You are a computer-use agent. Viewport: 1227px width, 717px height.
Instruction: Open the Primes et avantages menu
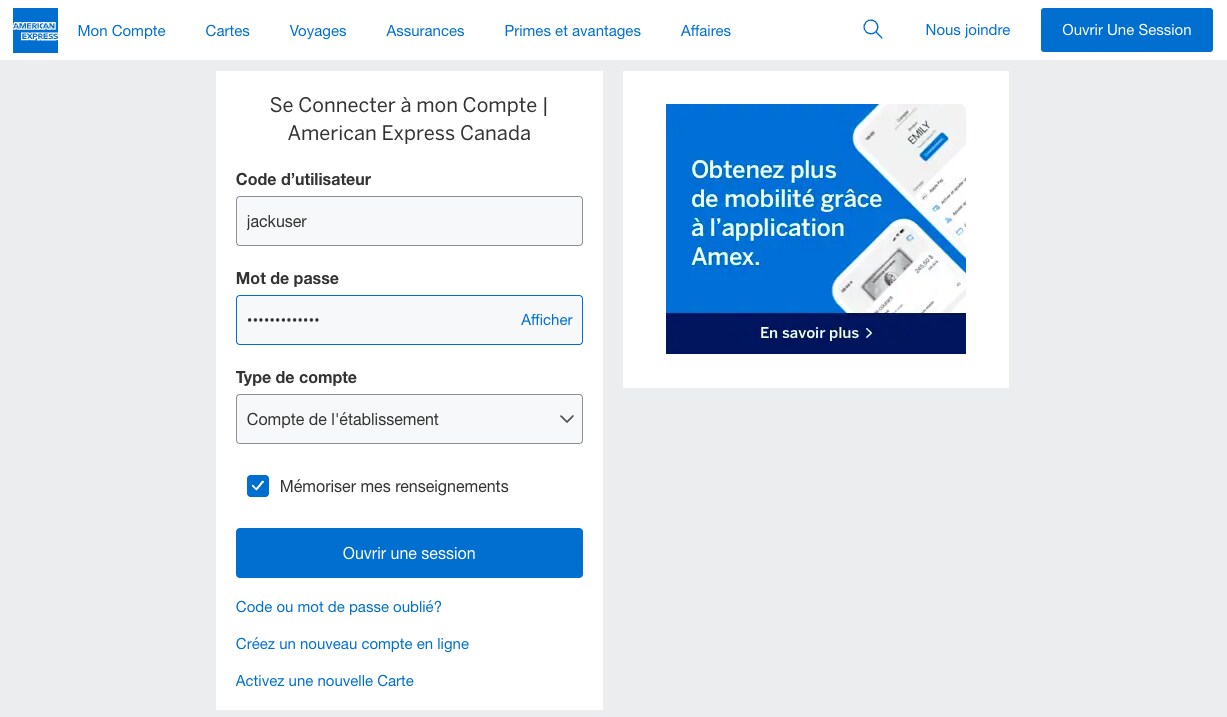pyautogui.click(x=572, y=31)
